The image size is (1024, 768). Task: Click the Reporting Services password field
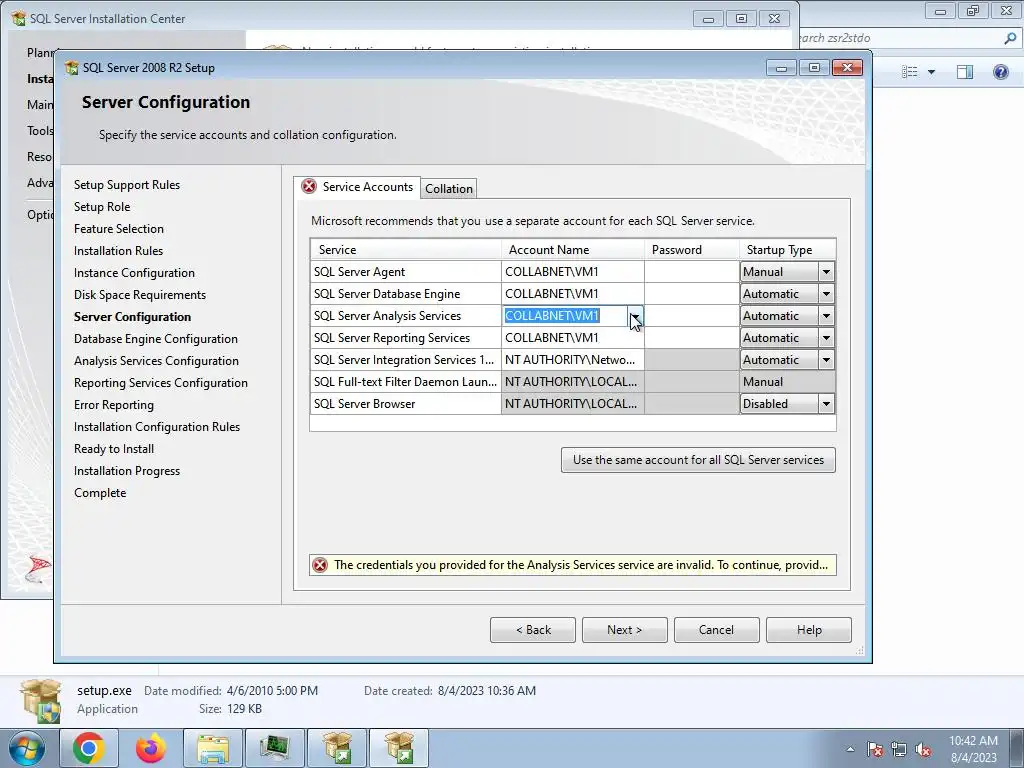click(692, 338)
